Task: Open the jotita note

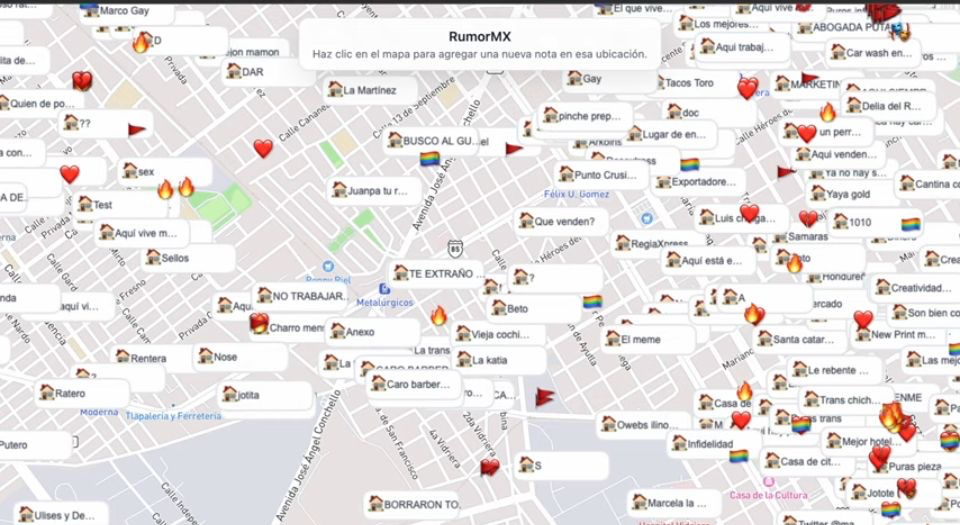Action: [264, 395]
